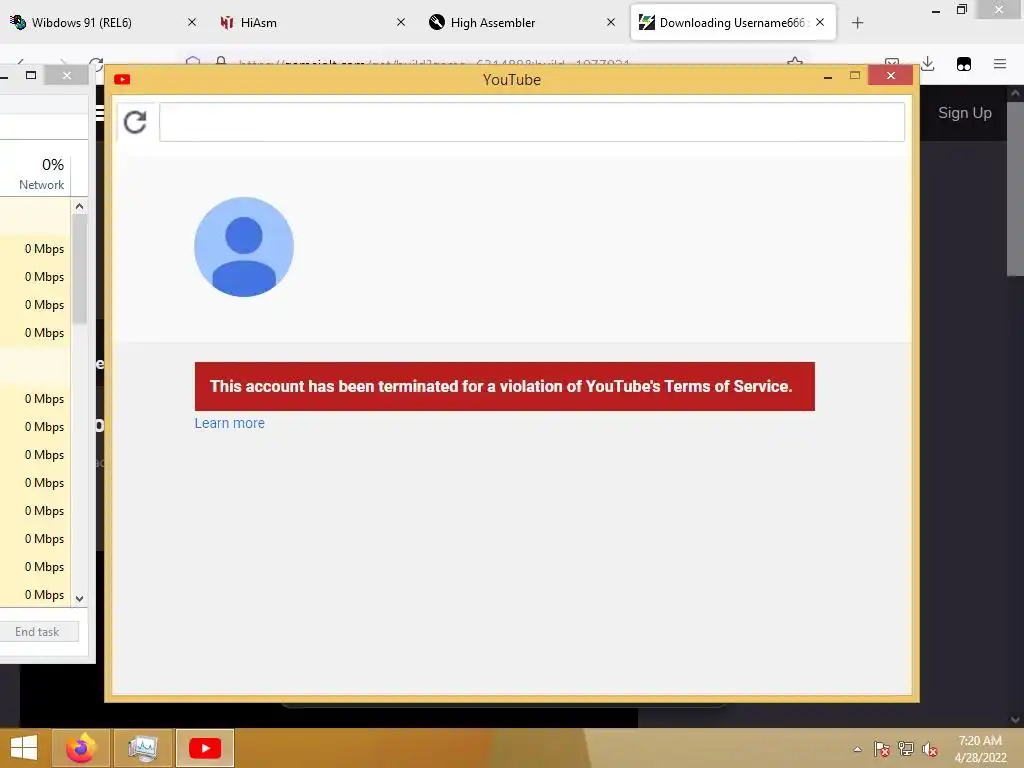The width and height of the screenshot is (1024, 768).
Task: Open Task Manager from the taskbar
Action: tap(142, 748)
